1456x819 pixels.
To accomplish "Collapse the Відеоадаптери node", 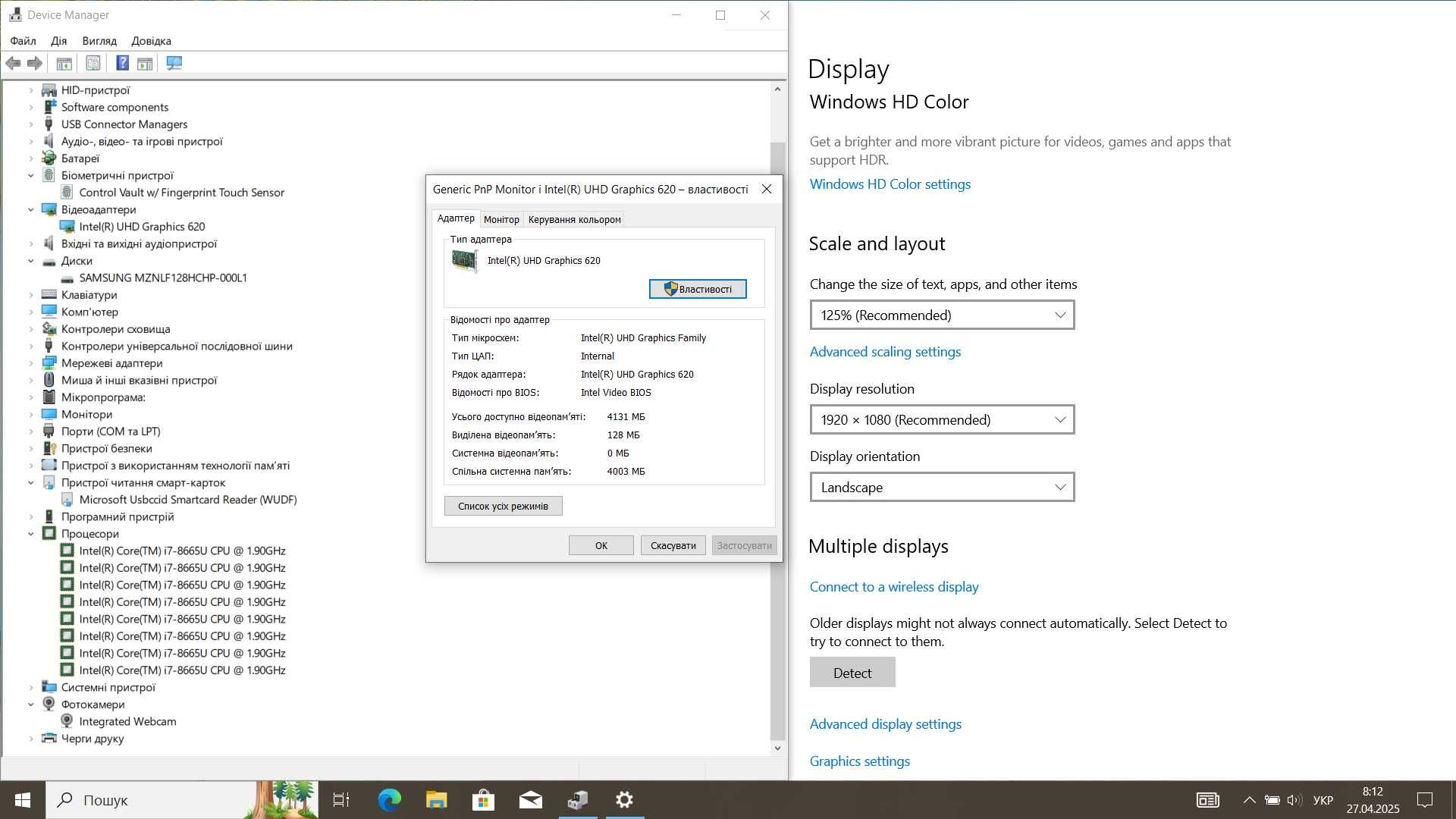I will point(31,210).
